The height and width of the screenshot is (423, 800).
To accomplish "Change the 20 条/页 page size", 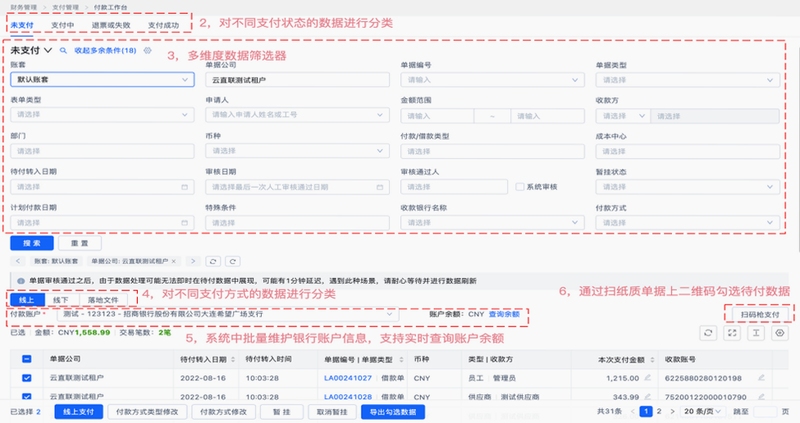I will click(703, 411).
